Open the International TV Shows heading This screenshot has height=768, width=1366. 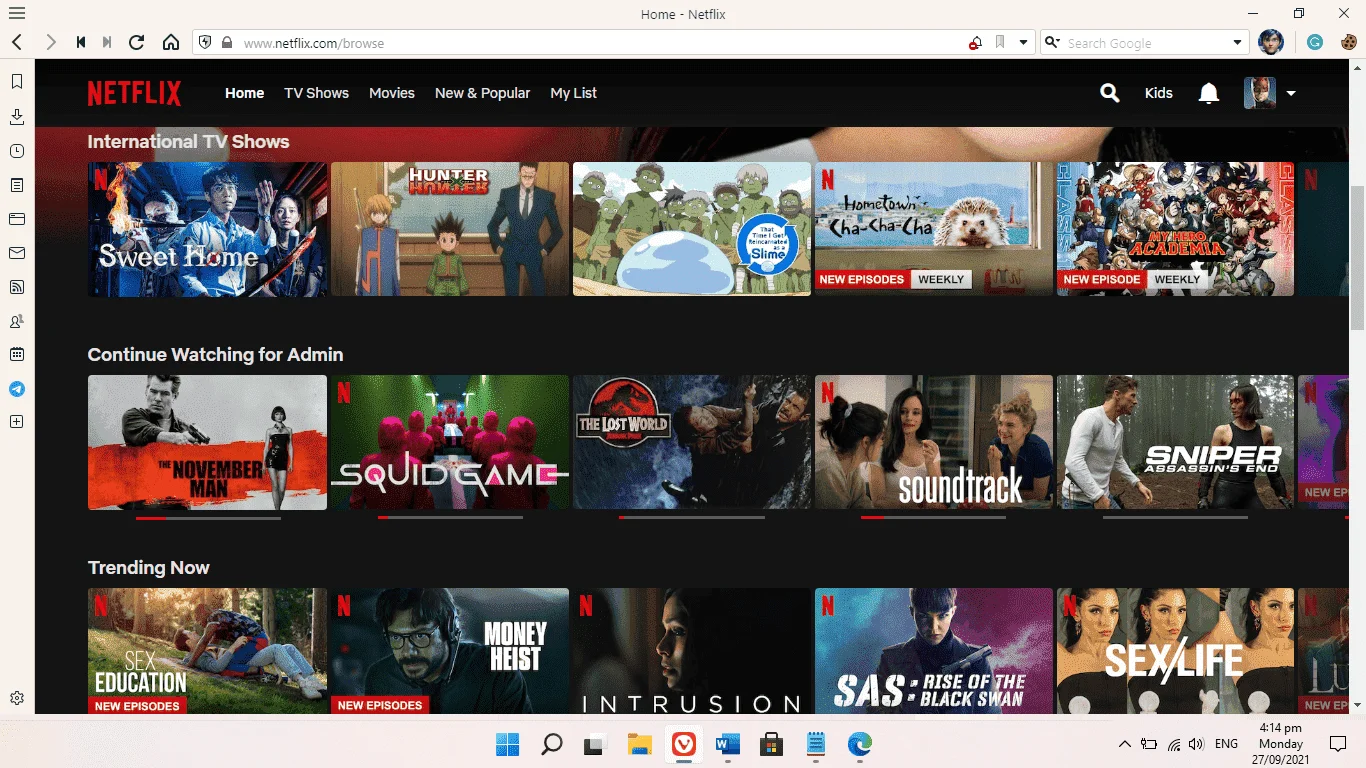pos(188,142)
